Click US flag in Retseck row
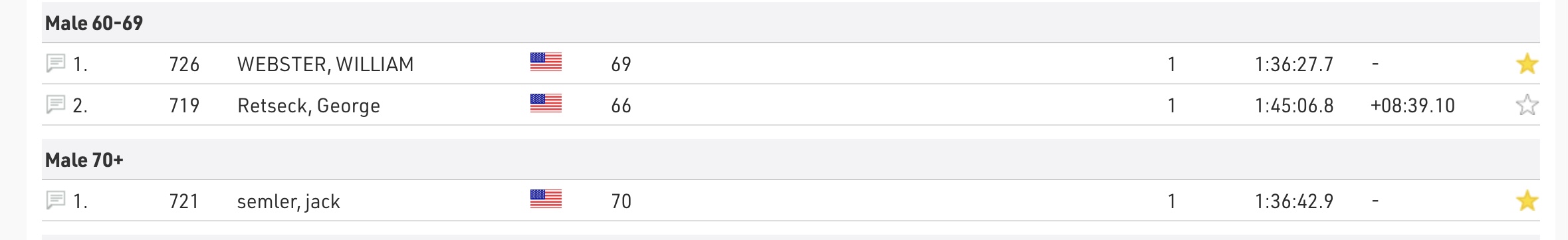This screenshot has width=1568, height=240. point(546,104)
